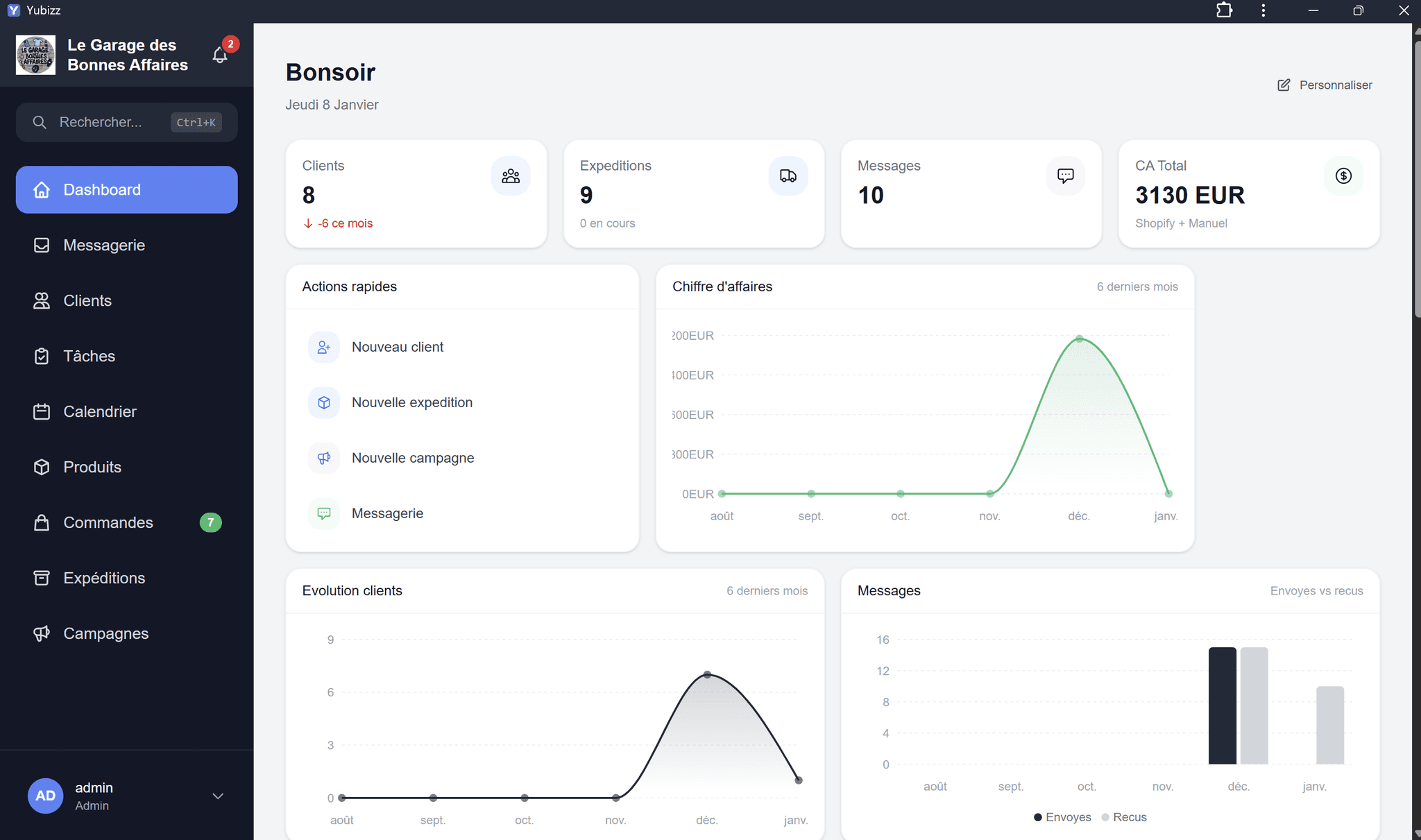Open the Nouveau client quick action
Screen dimensions: 1421x840
tap(398, 347)
